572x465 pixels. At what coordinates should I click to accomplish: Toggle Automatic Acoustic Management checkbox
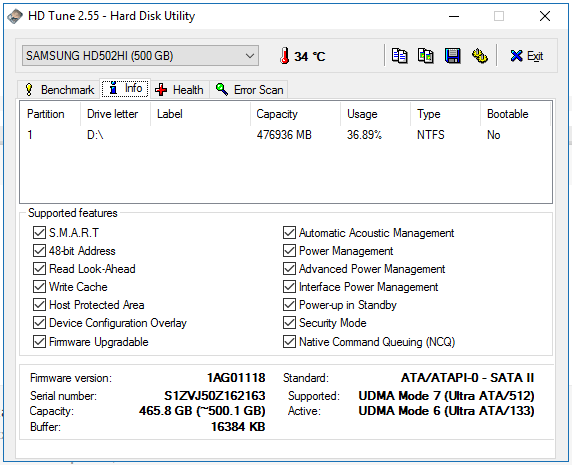289,233
